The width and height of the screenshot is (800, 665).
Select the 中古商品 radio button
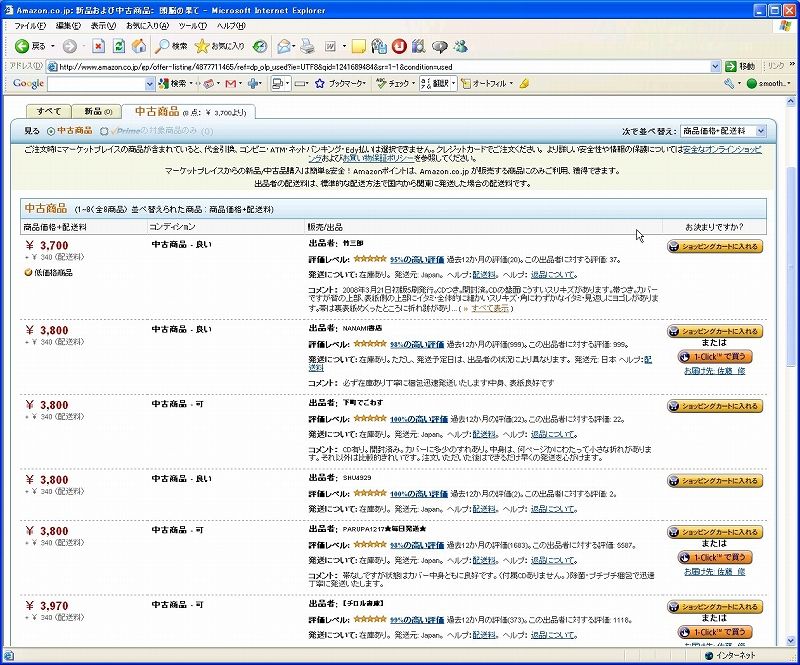click(x=51, y=131)
